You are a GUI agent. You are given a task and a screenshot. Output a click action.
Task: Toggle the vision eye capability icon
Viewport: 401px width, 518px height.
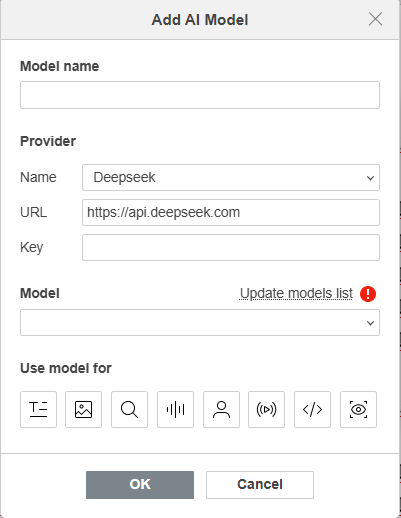(358, 409)
